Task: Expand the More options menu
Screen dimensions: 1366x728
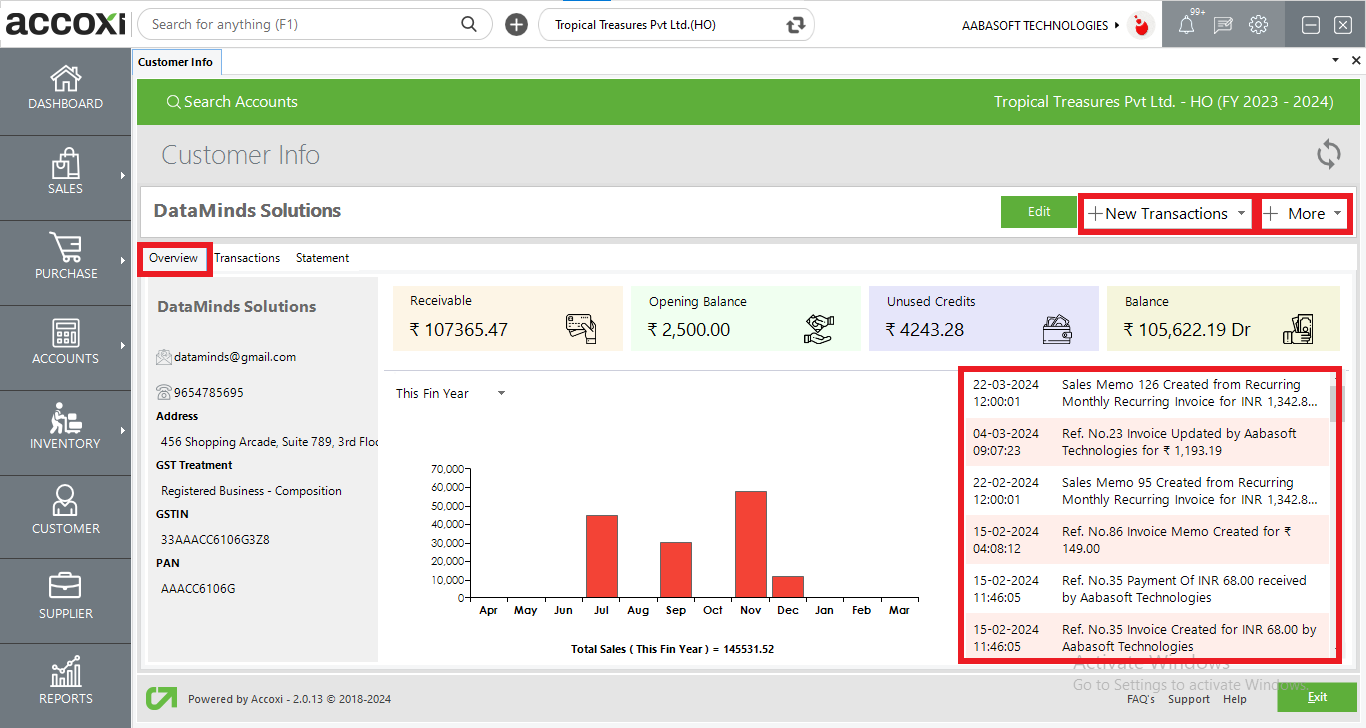Action: 1304,213
